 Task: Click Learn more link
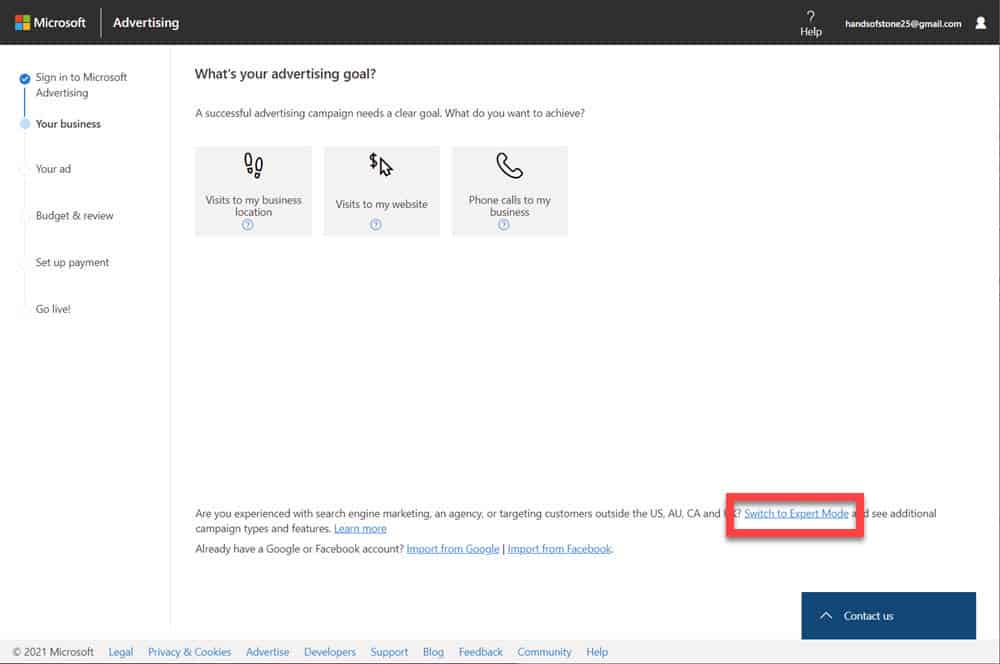click(x=360, y=529)
